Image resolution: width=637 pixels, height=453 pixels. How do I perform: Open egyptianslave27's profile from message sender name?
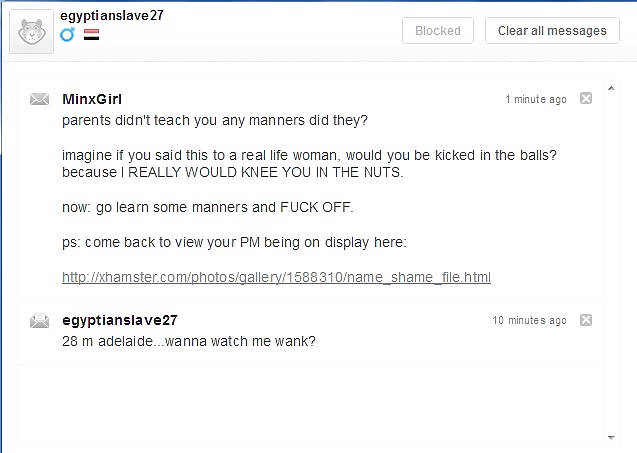click(x=120, y=320)
